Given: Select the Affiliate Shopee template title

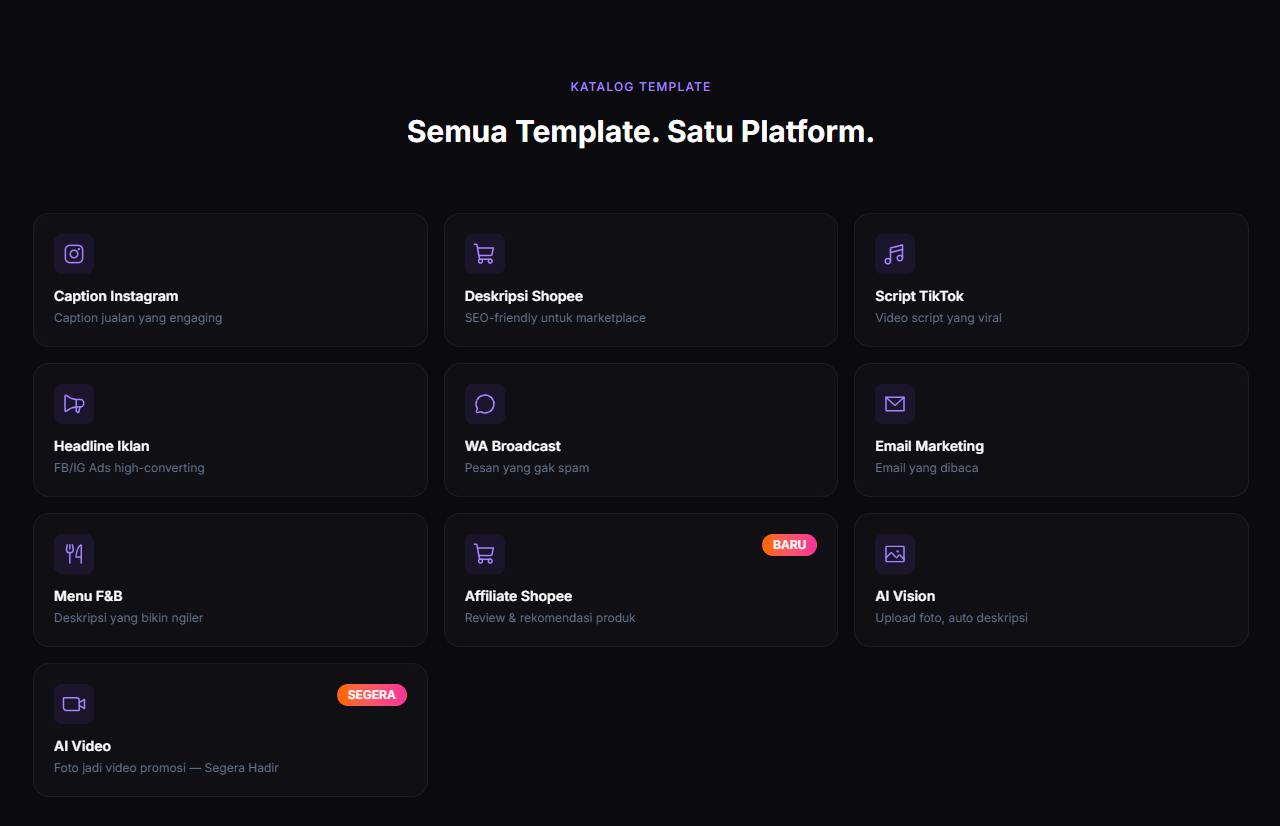Looking at the screenshot, I should (x=518, y=596).
